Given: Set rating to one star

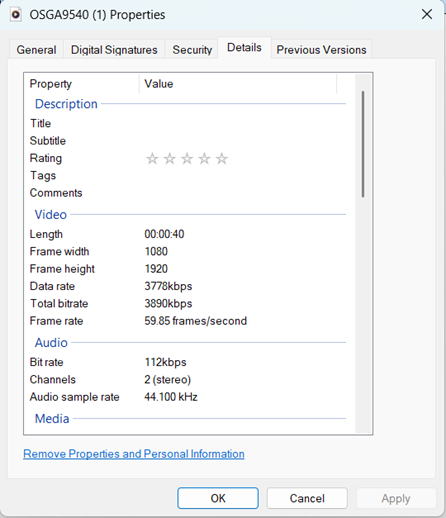Looking at the screenshot, I should tap(152, 159).
